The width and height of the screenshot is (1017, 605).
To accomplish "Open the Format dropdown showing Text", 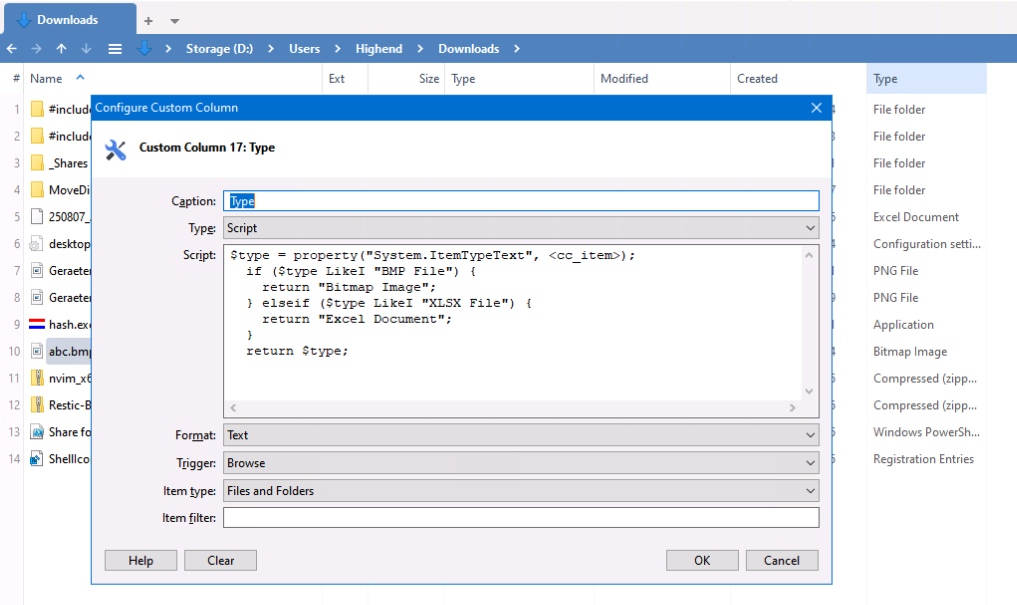I will point(520,435).
